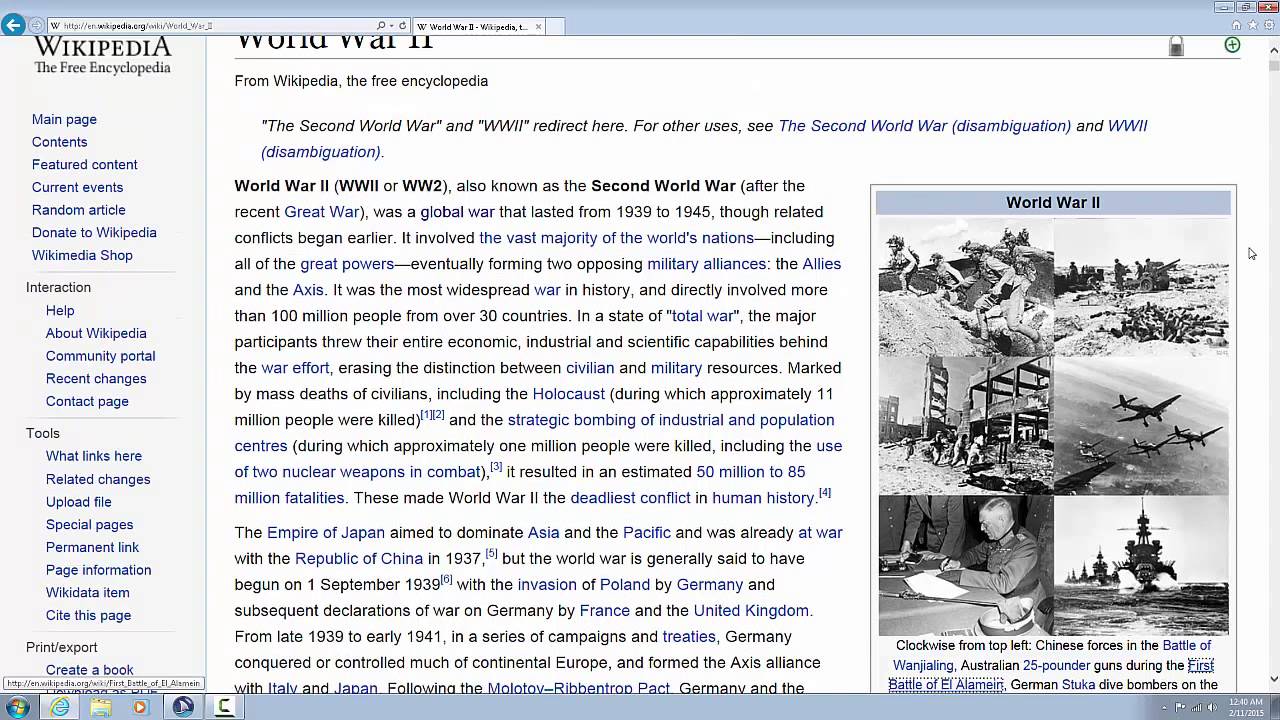Open the Help link under Interaction

[x=60, y=310]
